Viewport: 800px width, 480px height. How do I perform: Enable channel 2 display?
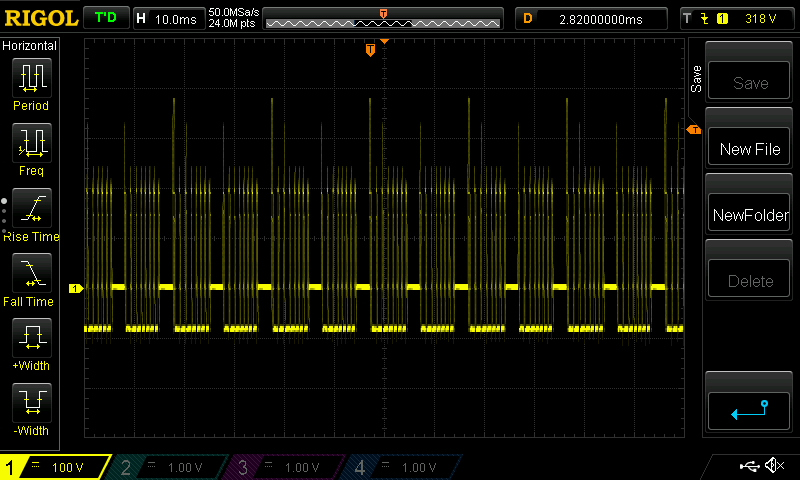pos(171,467)
